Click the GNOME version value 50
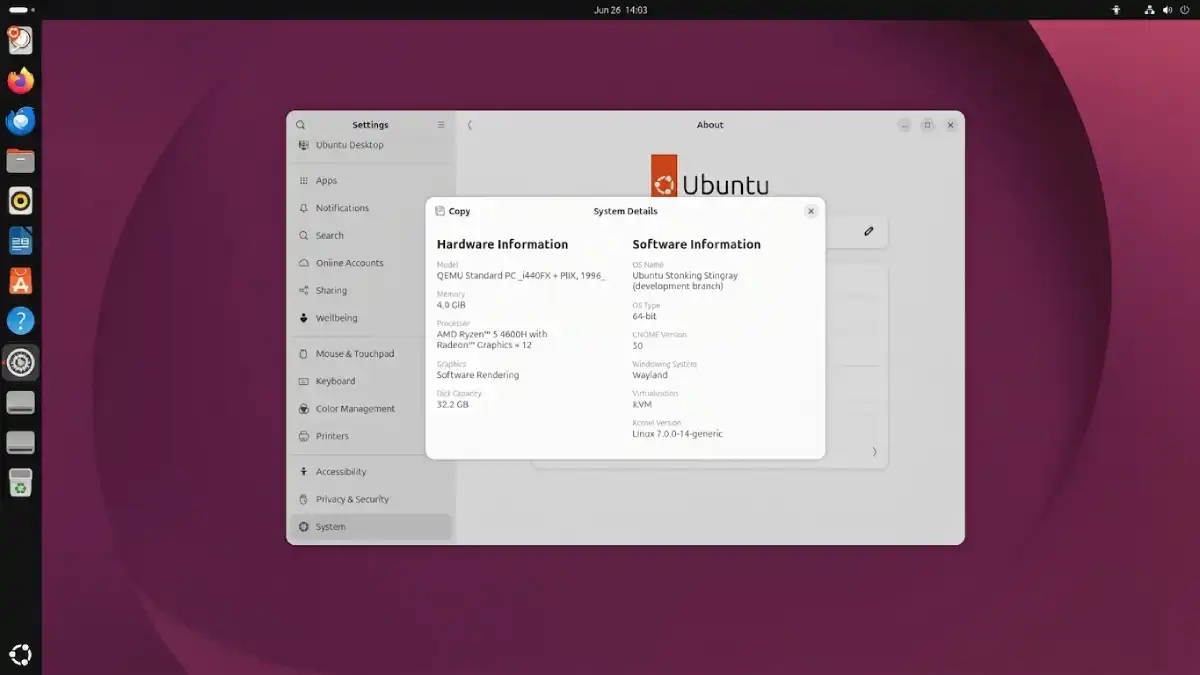This screenshot has height=675, width=1200. pyautogui.click(x=638, y=346)
